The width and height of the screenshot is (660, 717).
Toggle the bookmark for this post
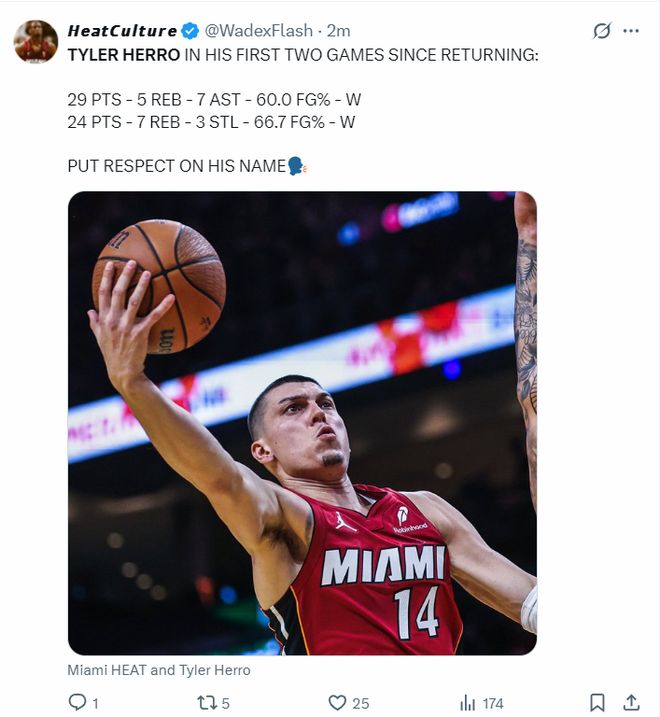(597, 703)
